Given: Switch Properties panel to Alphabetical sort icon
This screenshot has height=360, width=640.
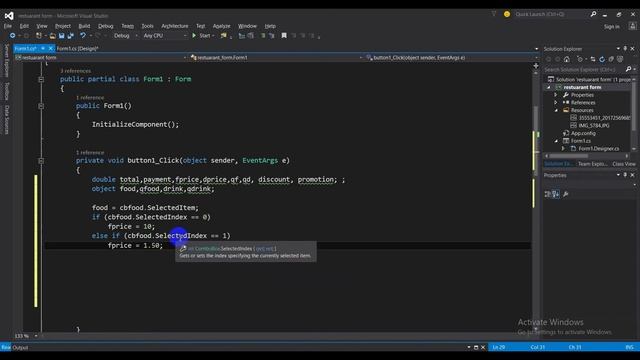Looking at the screenshot, I should (556, 194).
